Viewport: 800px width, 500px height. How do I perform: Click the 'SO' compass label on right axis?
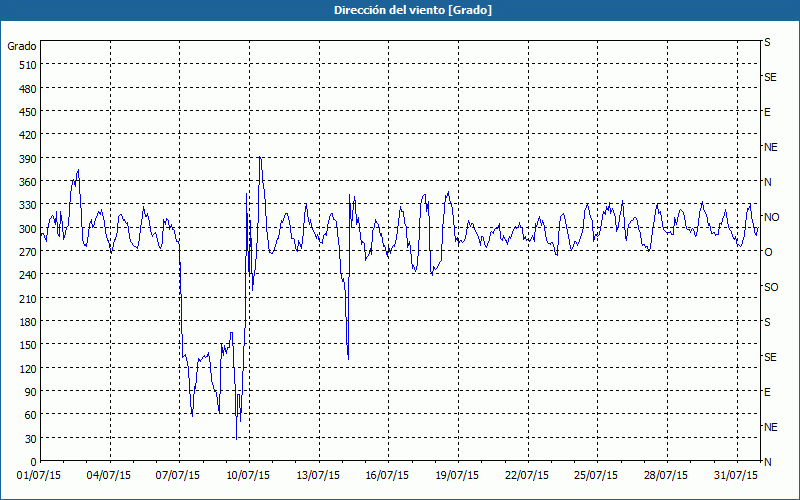pyautogui.click(x=771, y=287)
